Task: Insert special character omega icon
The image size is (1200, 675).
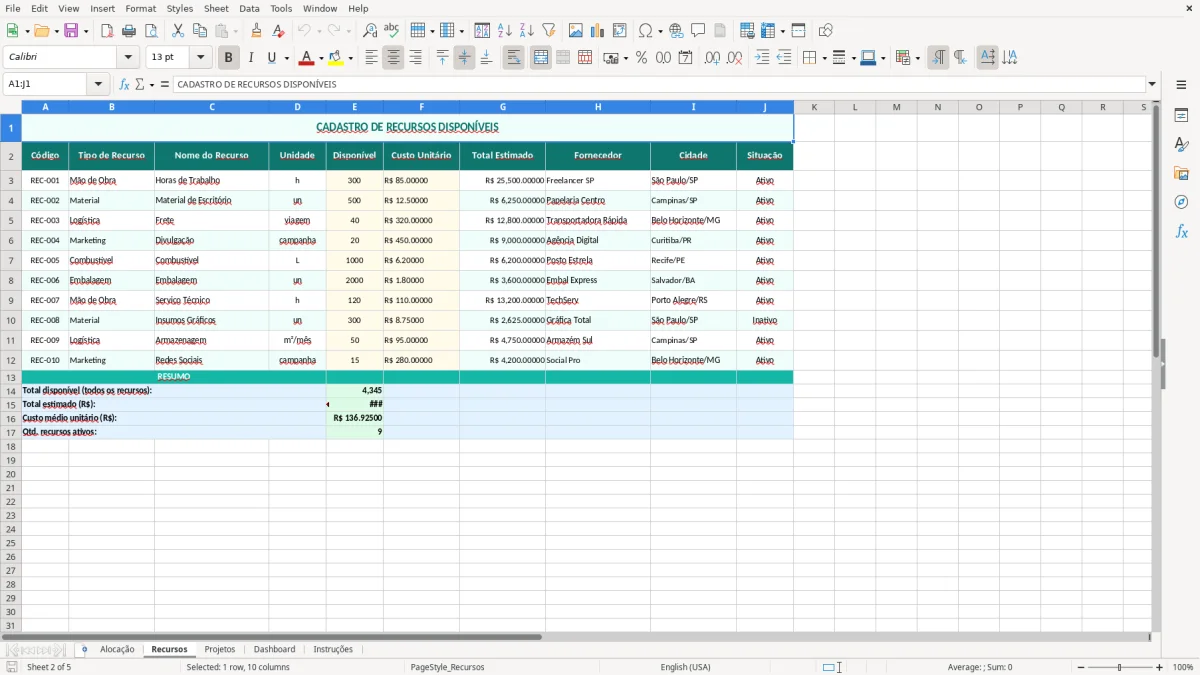Action: point(645,31)
